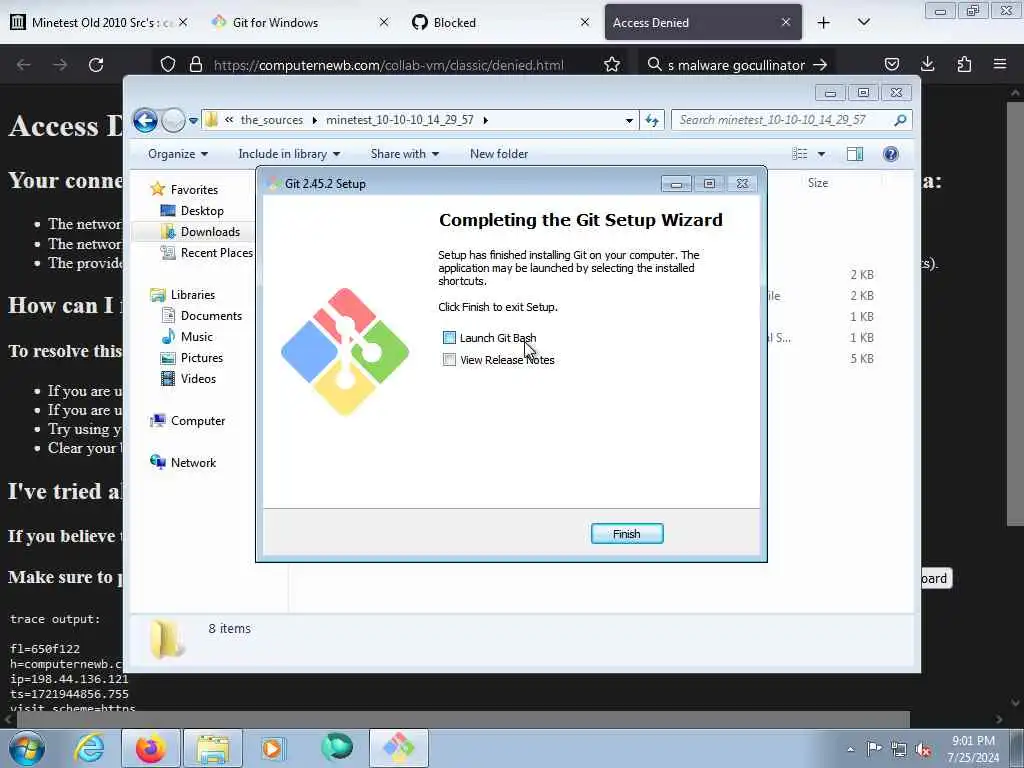Open Include in library menu
Screen dimensions: 1024x768
pos(289,154)
